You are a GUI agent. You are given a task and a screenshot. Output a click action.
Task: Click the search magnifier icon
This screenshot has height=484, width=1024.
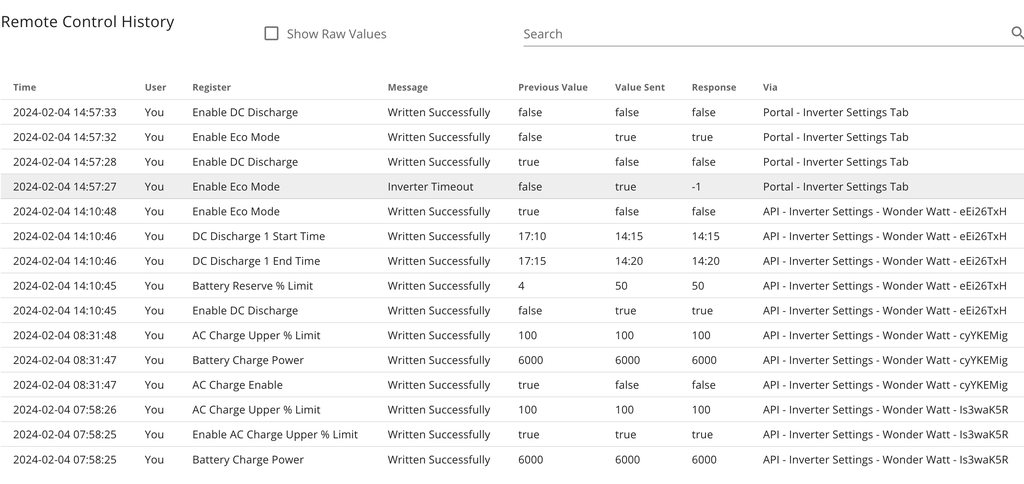click(x=1016, y=33)
